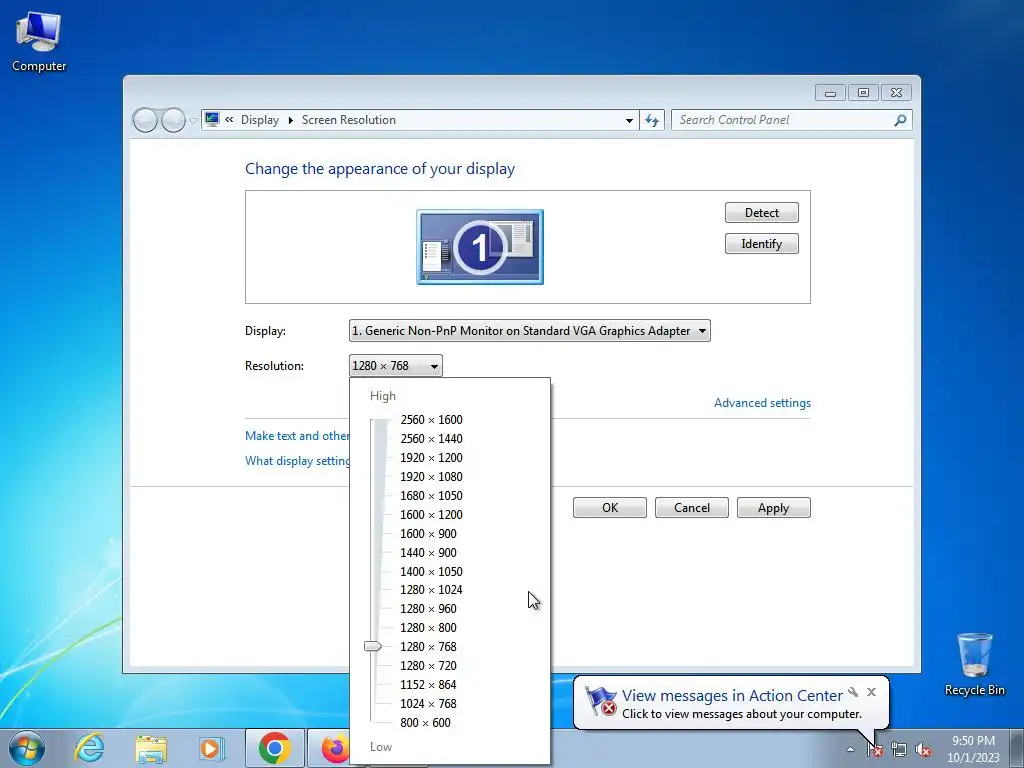Screen dimensions: 1024x768
Task: Click the network tray icon
Action: point(899,749)
